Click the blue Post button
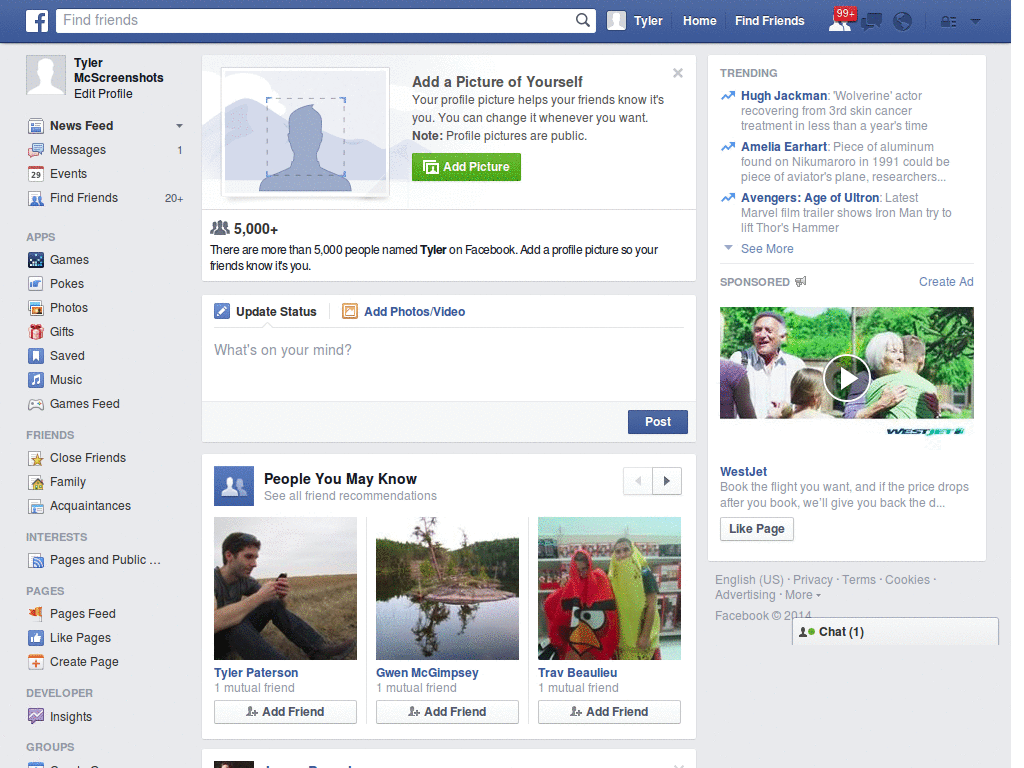The width and height of the screenshot is (1024, 768). pos(658,422)
